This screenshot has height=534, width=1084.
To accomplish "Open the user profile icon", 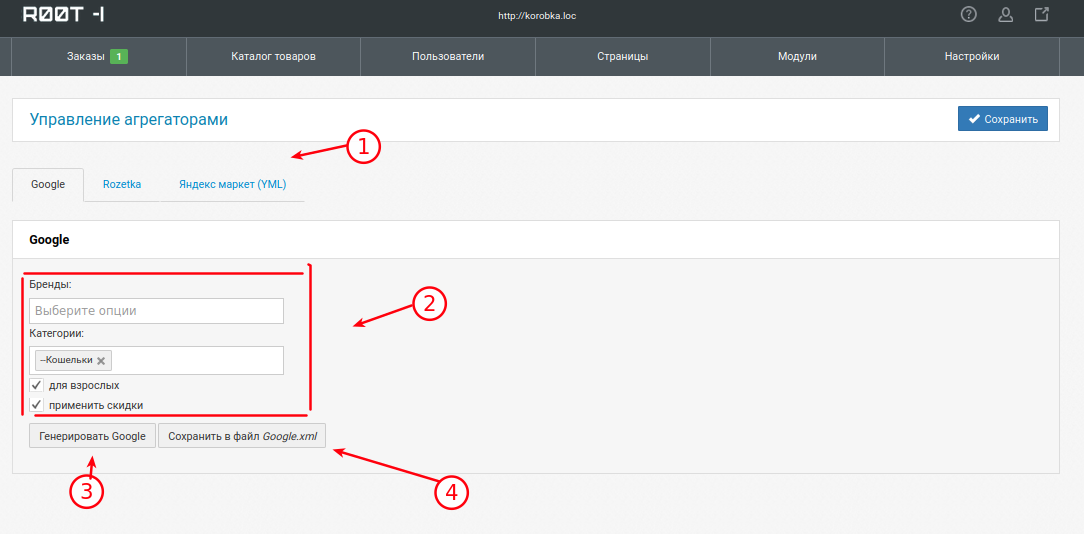I will pos(1005,15).
